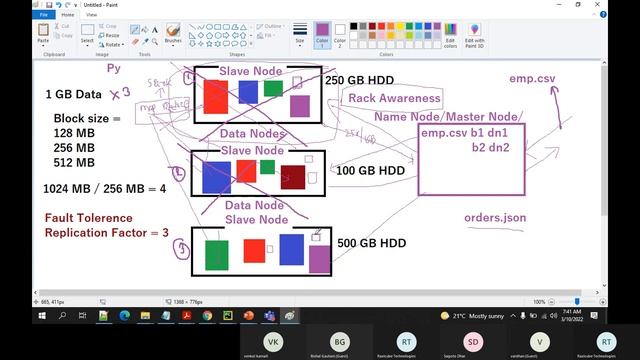
Task: Click the Paste clipboard icon
Action: pos(43,30)
